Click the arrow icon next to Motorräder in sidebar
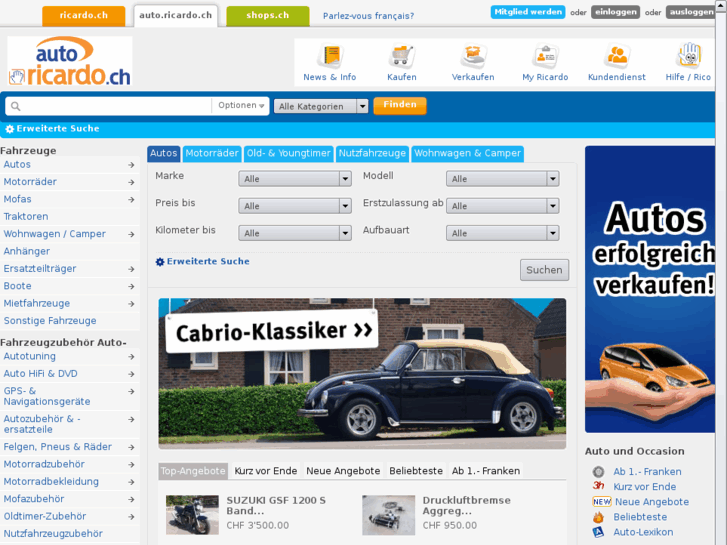Viewport: 727px width, 545px height. coord(131,182)
